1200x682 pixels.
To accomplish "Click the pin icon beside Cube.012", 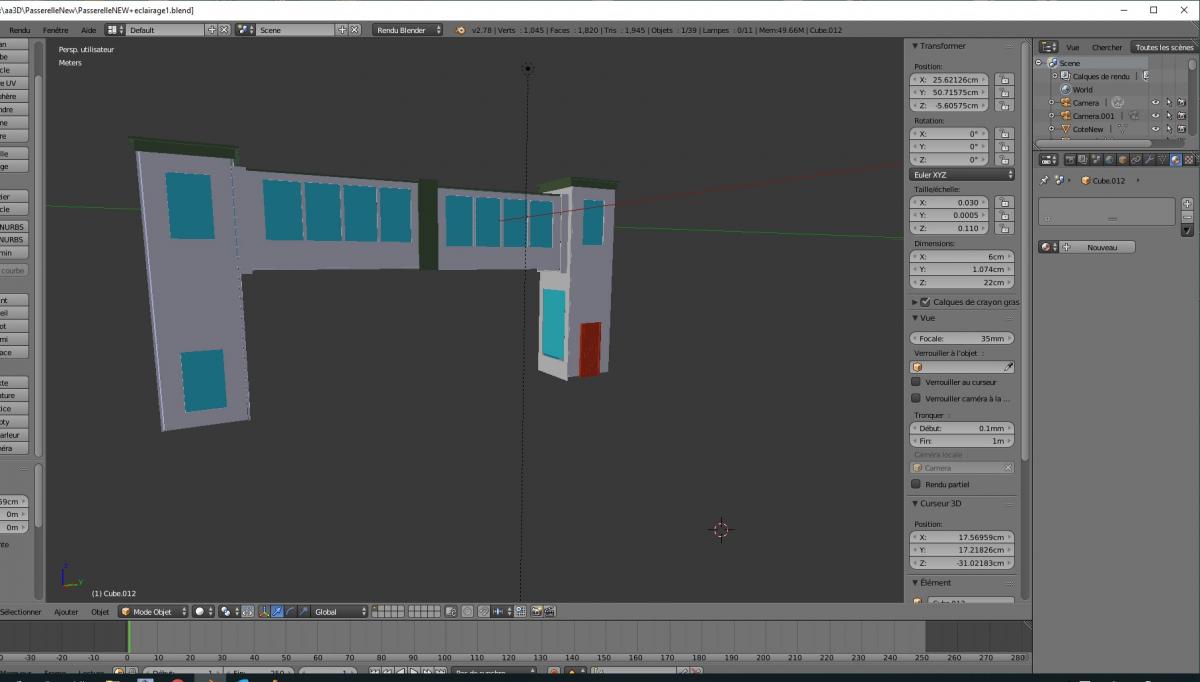I will [x=1045, y=181].
